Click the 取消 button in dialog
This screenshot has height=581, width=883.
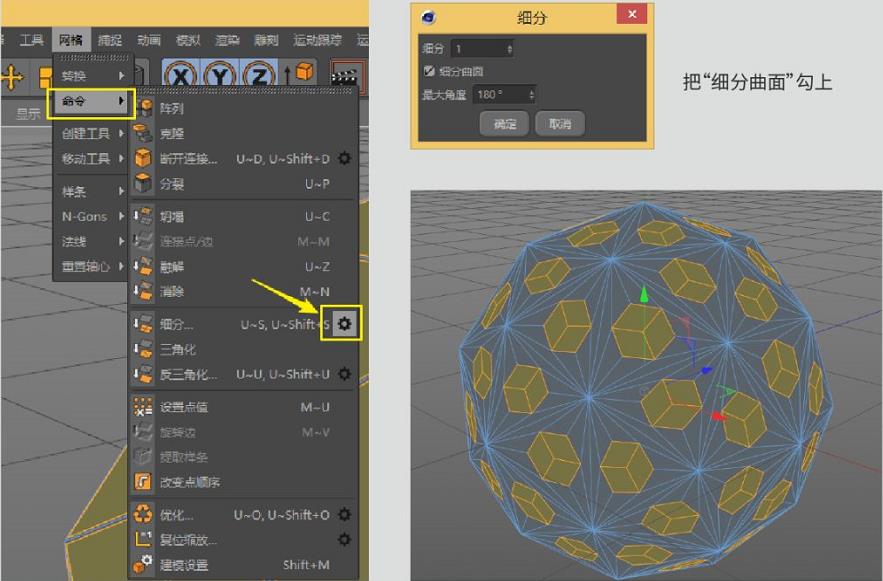point(560,123)
